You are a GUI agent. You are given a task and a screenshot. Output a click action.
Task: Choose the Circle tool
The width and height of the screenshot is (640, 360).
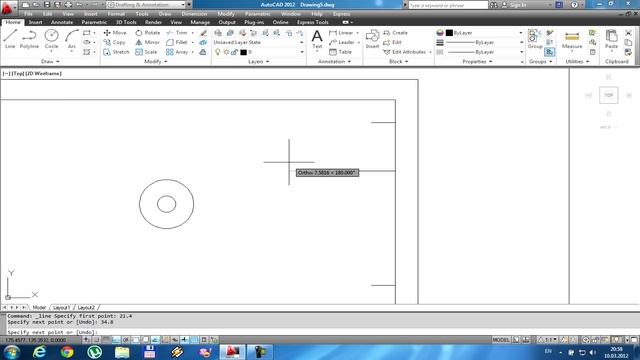51,39
